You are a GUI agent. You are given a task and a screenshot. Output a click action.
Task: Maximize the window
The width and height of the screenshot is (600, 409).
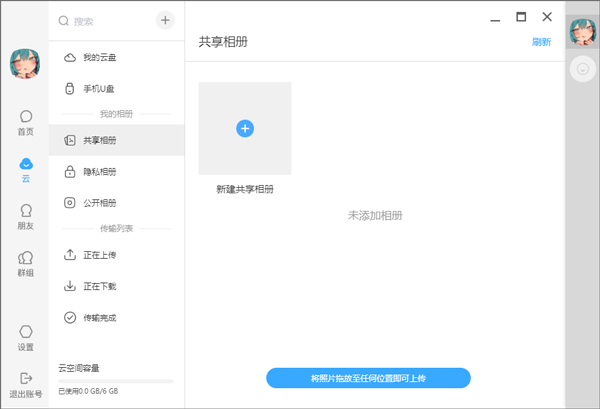[x=521, y=17]
